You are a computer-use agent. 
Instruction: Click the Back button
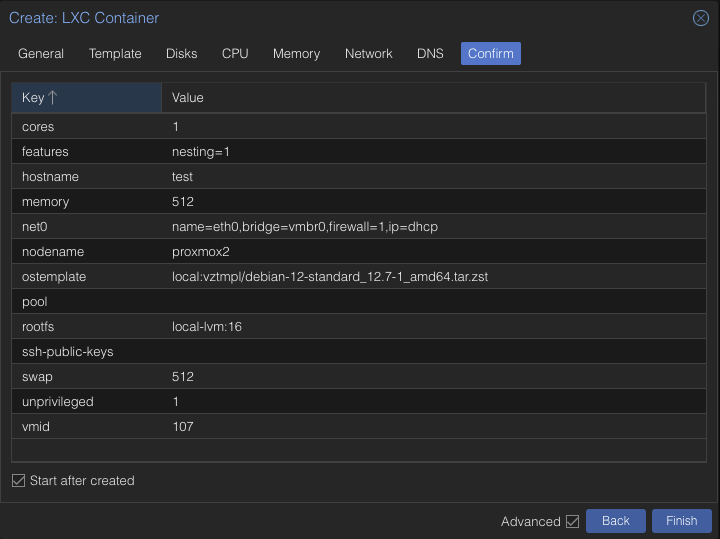615,521
